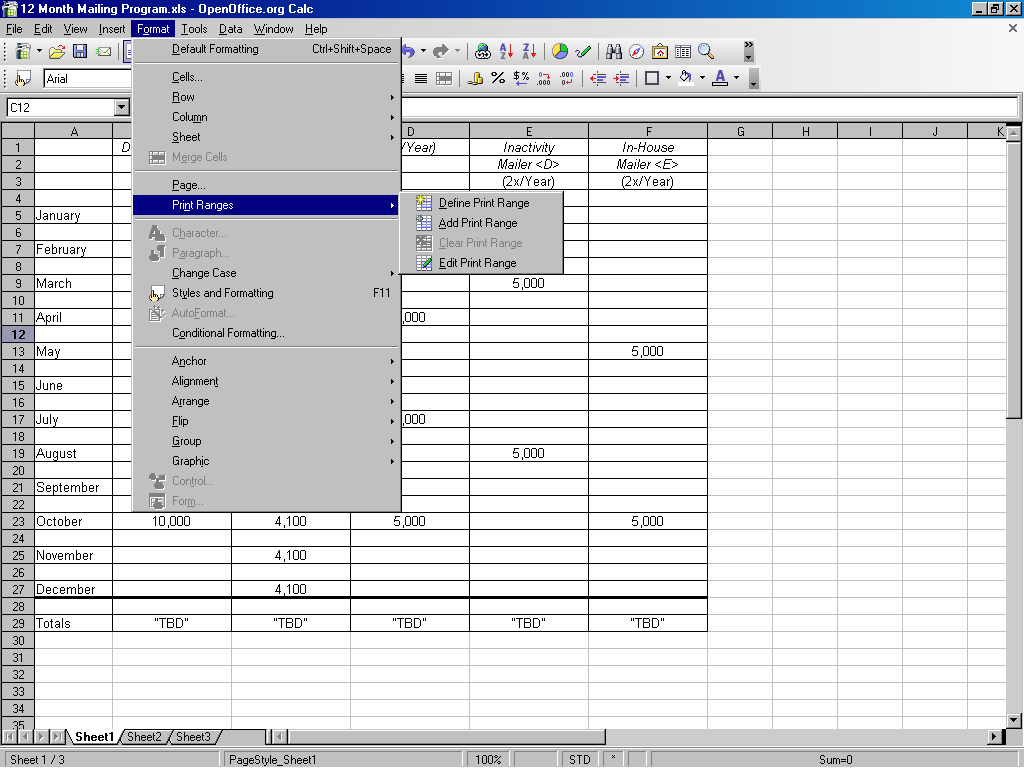Click the Conditional Formatting menu item
Screen dimensions: 1024x768
[228, 333]
